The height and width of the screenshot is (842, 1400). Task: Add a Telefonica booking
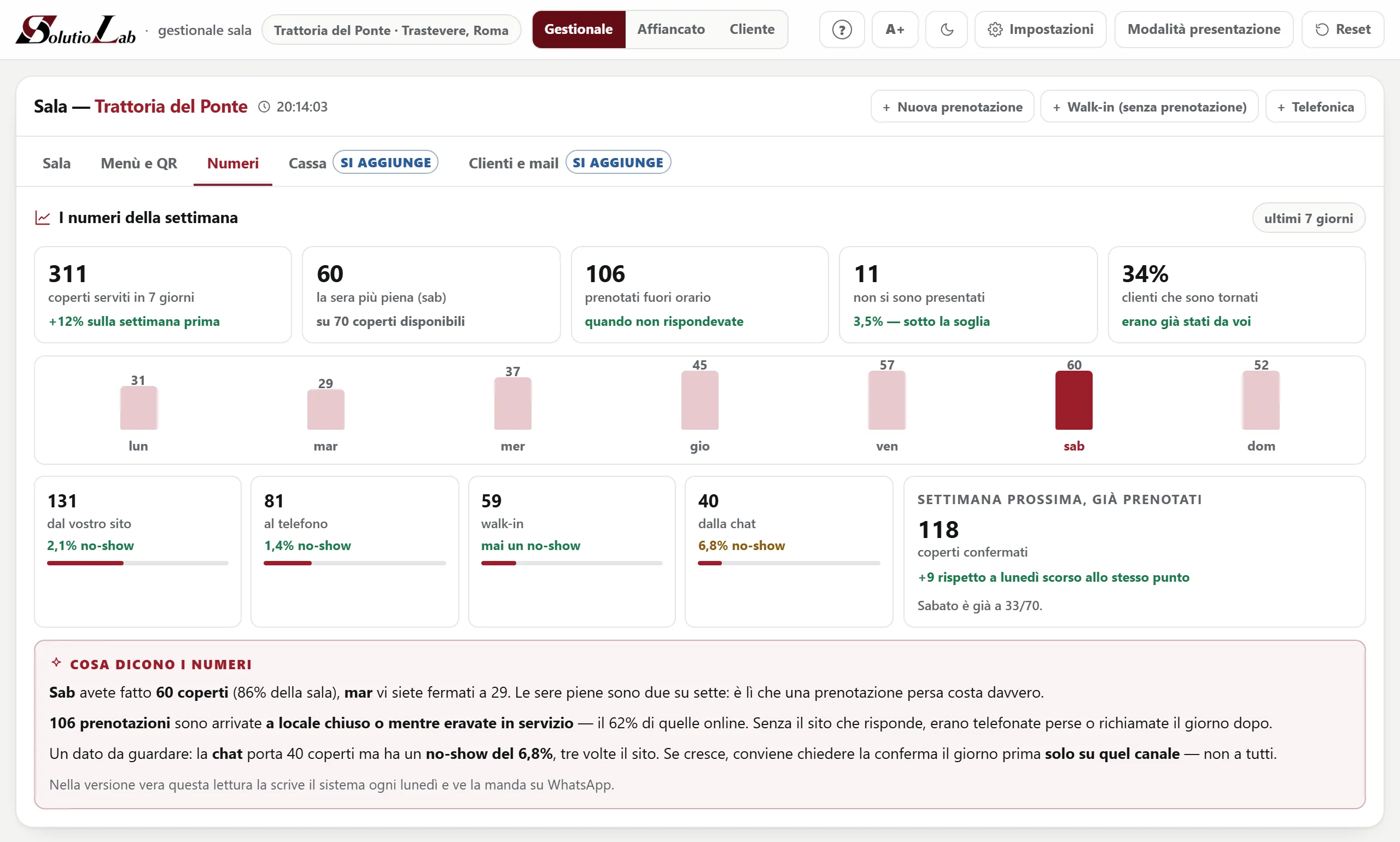click(1315, 107)
